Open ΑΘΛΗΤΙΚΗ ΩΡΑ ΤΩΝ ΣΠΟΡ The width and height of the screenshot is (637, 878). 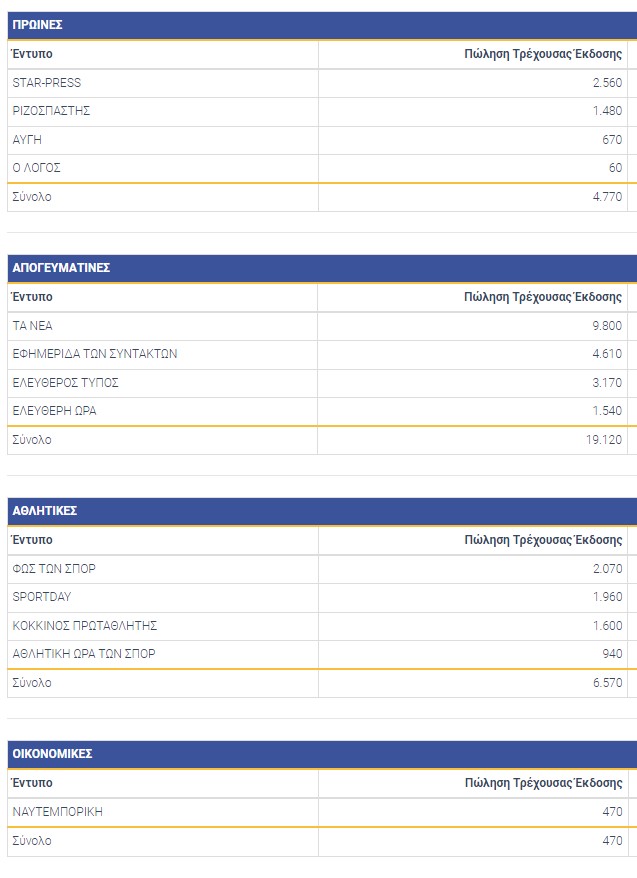[84, 654]
